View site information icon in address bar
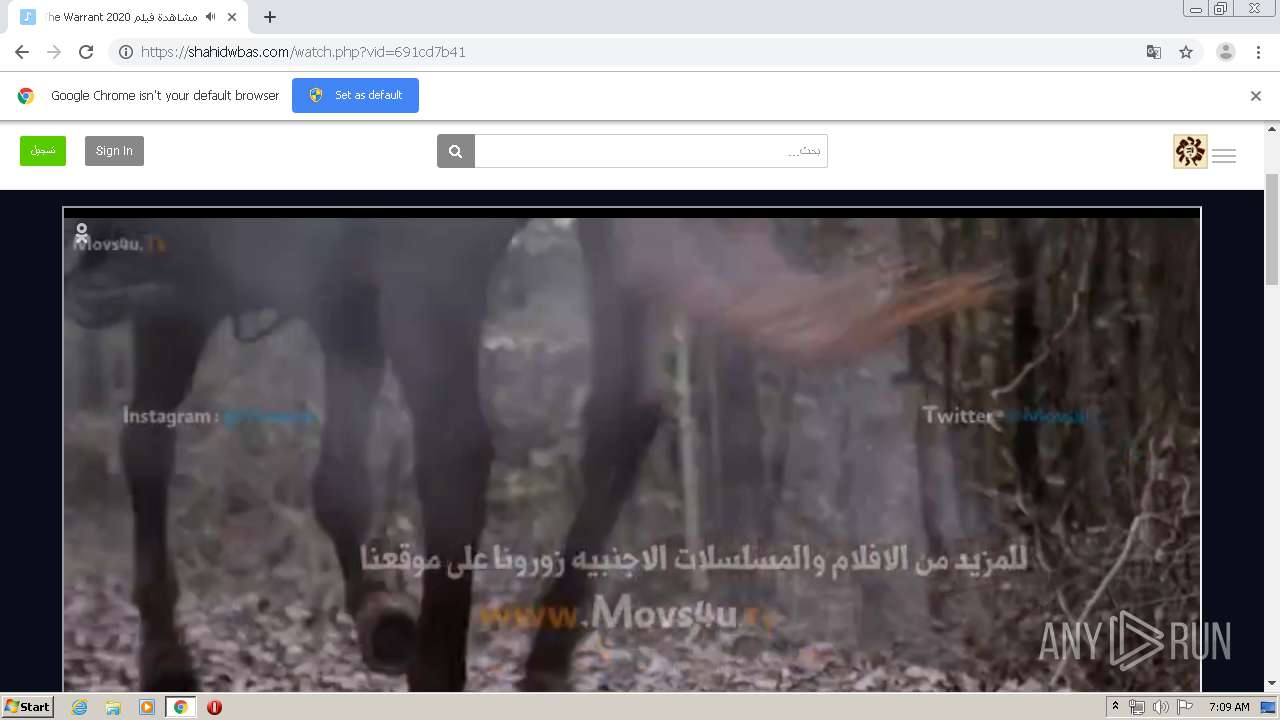Screen dimensions: 1280x720 click(126, 52)
